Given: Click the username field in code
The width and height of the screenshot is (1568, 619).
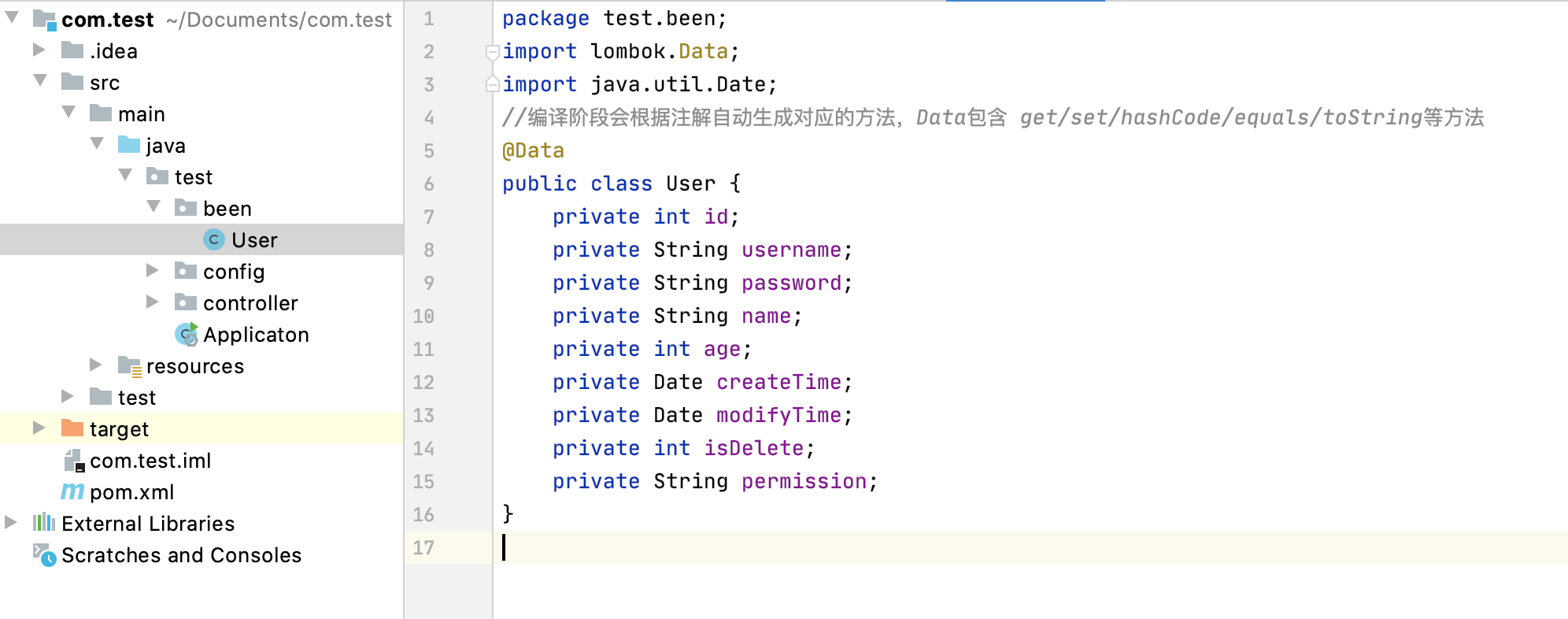Looking at the screenshot, I should (x=790, y=250).
